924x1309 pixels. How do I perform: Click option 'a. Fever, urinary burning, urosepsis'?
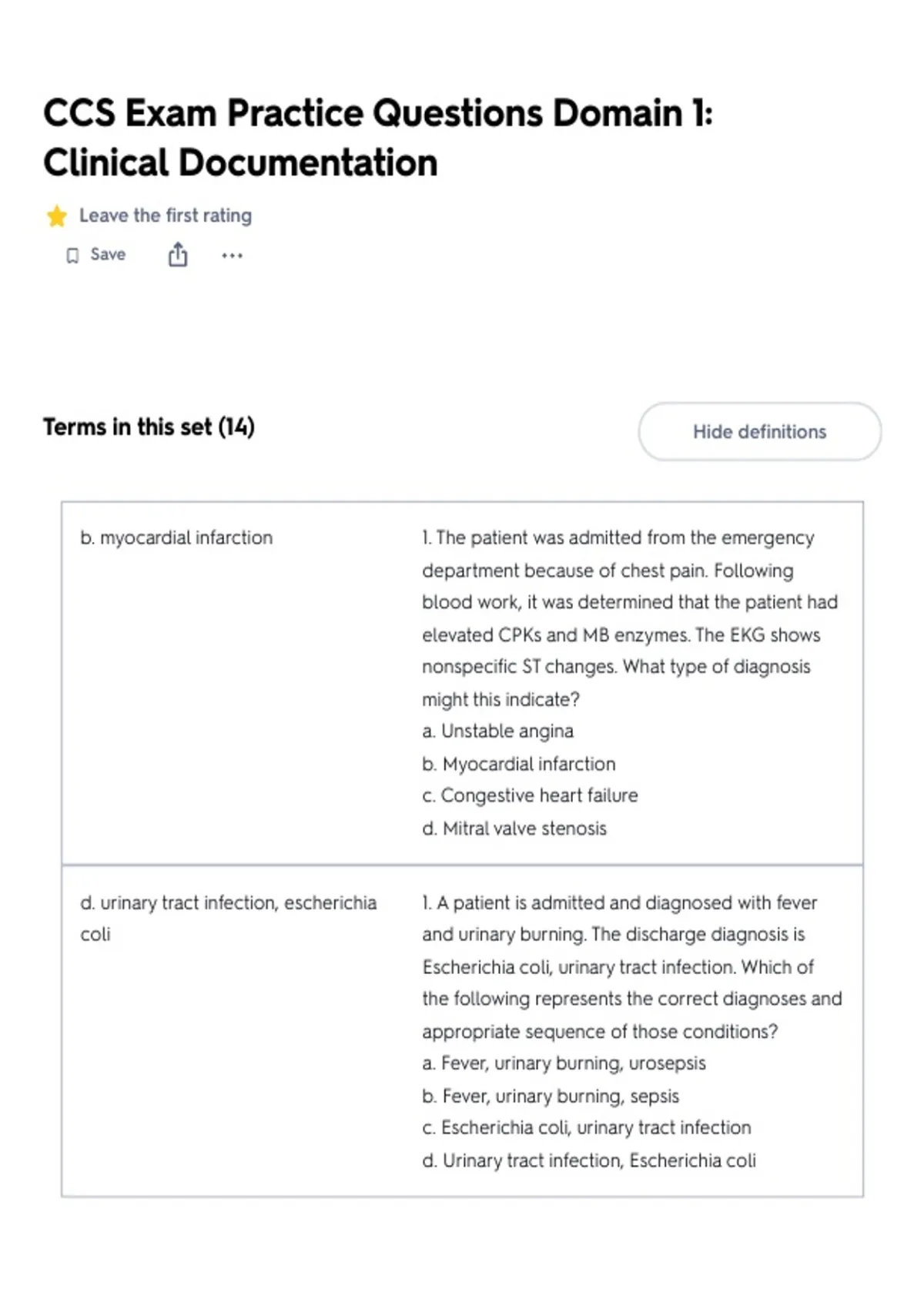coord(564,1063)
